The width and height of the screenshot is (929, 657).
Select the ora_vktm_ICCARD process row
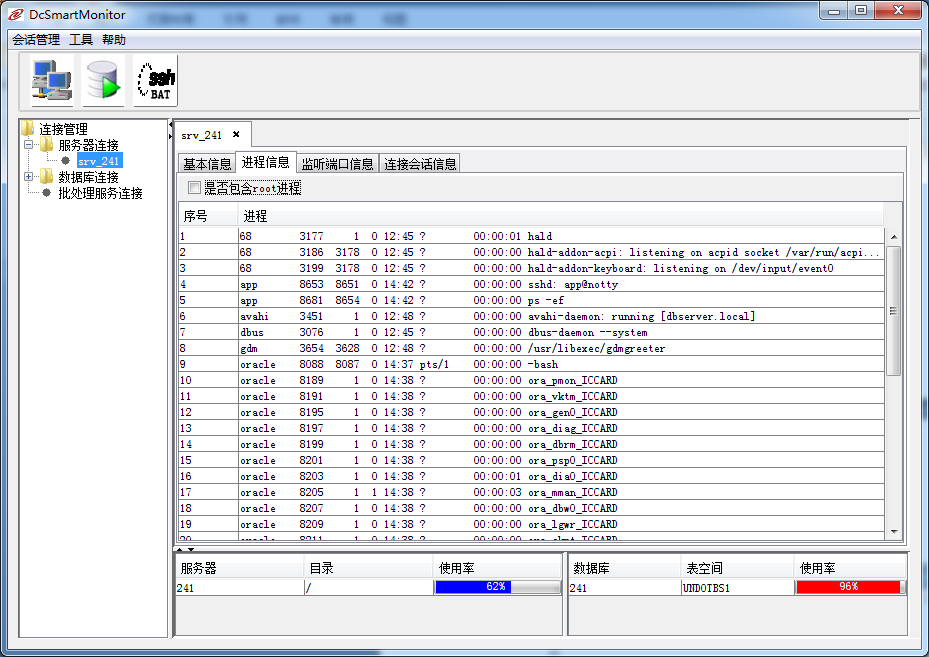(531, 396)
